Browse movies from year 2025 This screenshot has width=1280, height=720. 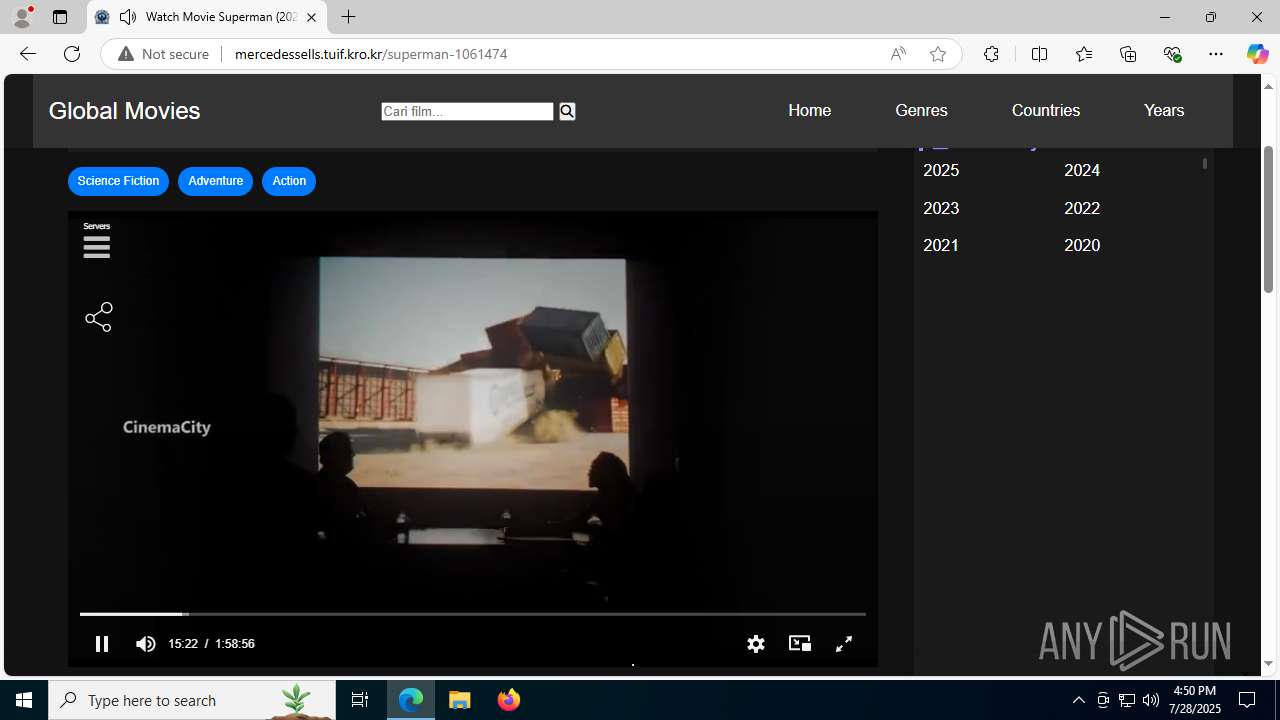point(941,171)
